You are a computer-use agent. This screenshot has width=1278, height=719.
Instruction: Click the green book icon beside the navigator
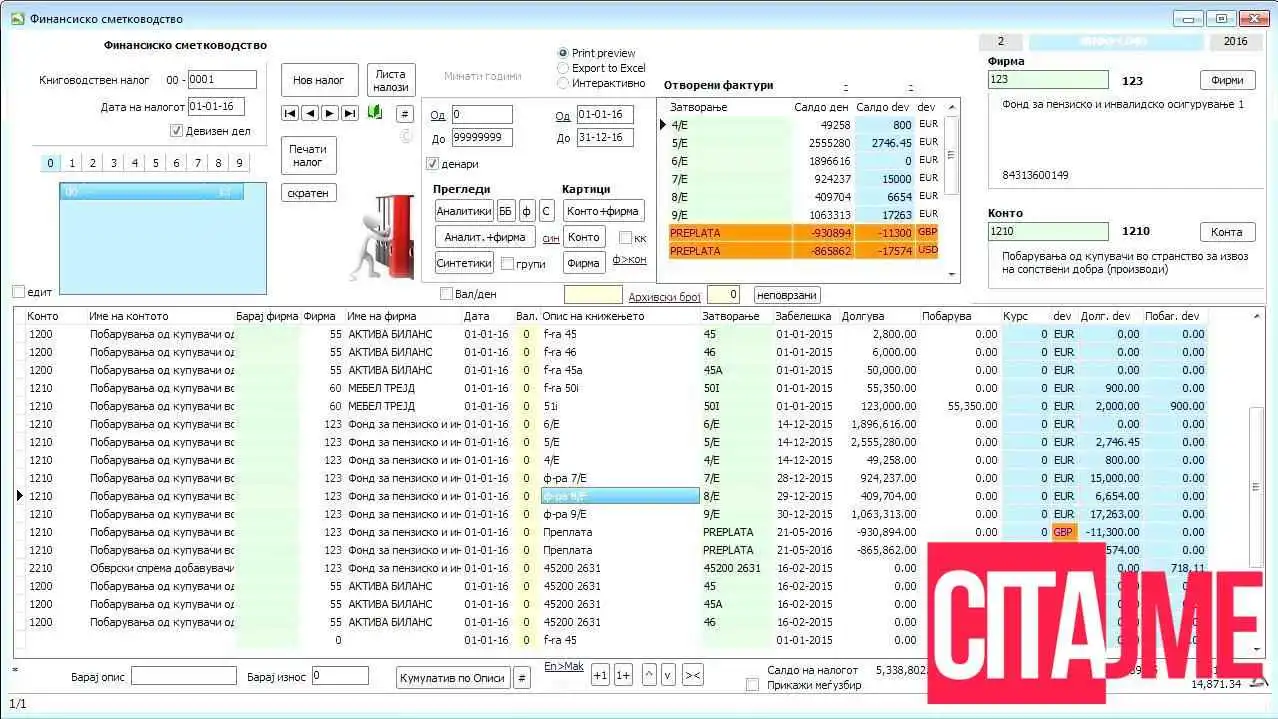point(375,113)
